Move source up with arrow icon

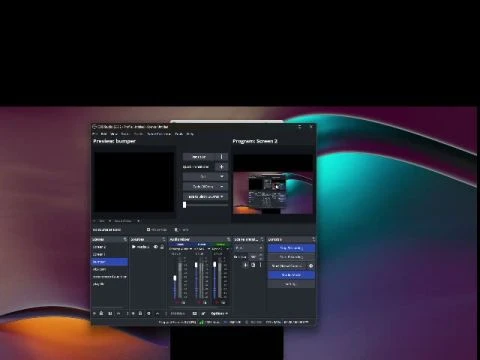(157, 314)
